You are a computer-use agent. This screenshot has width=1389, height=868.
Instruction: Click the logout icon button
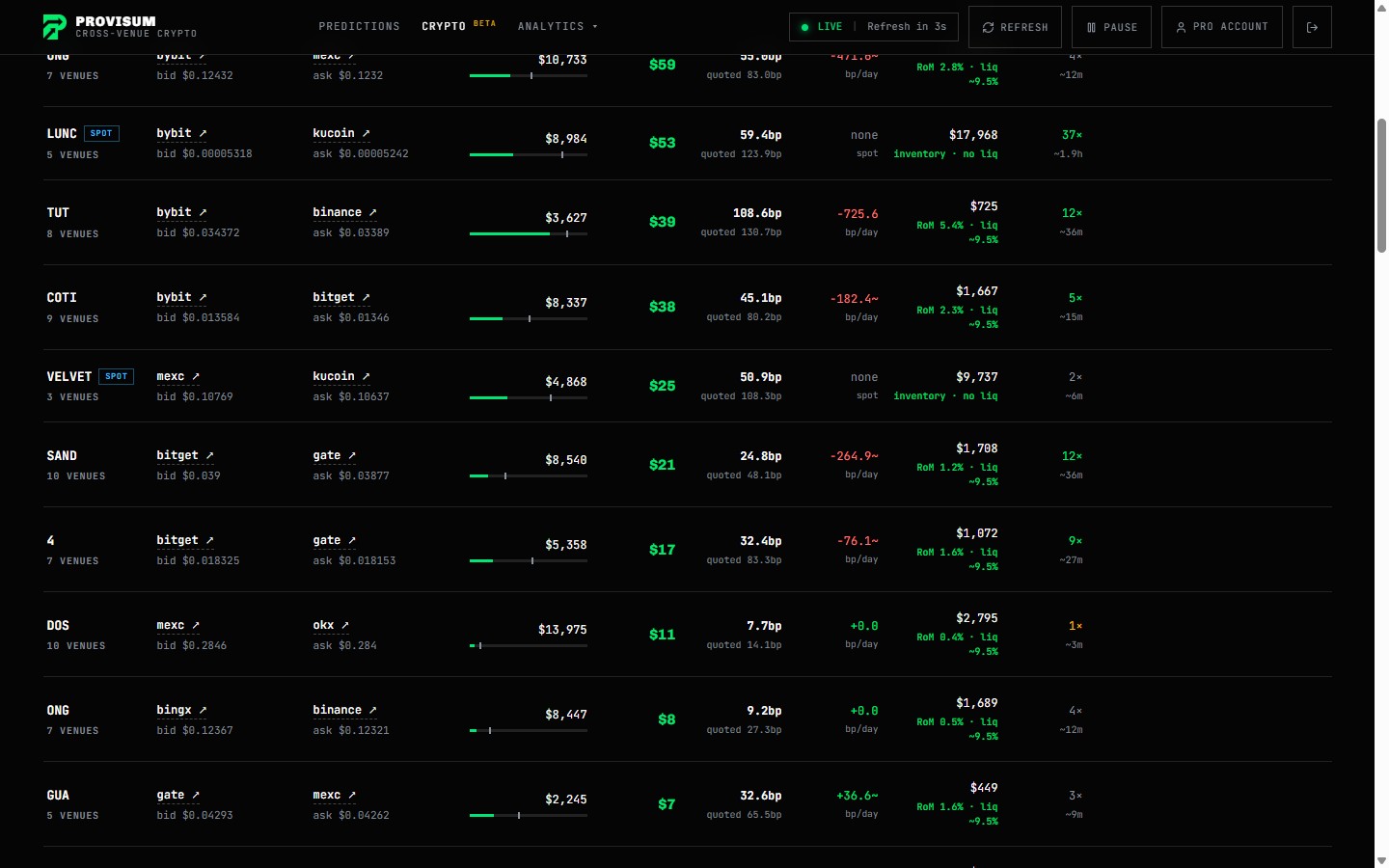click(x=1312, y=27)
